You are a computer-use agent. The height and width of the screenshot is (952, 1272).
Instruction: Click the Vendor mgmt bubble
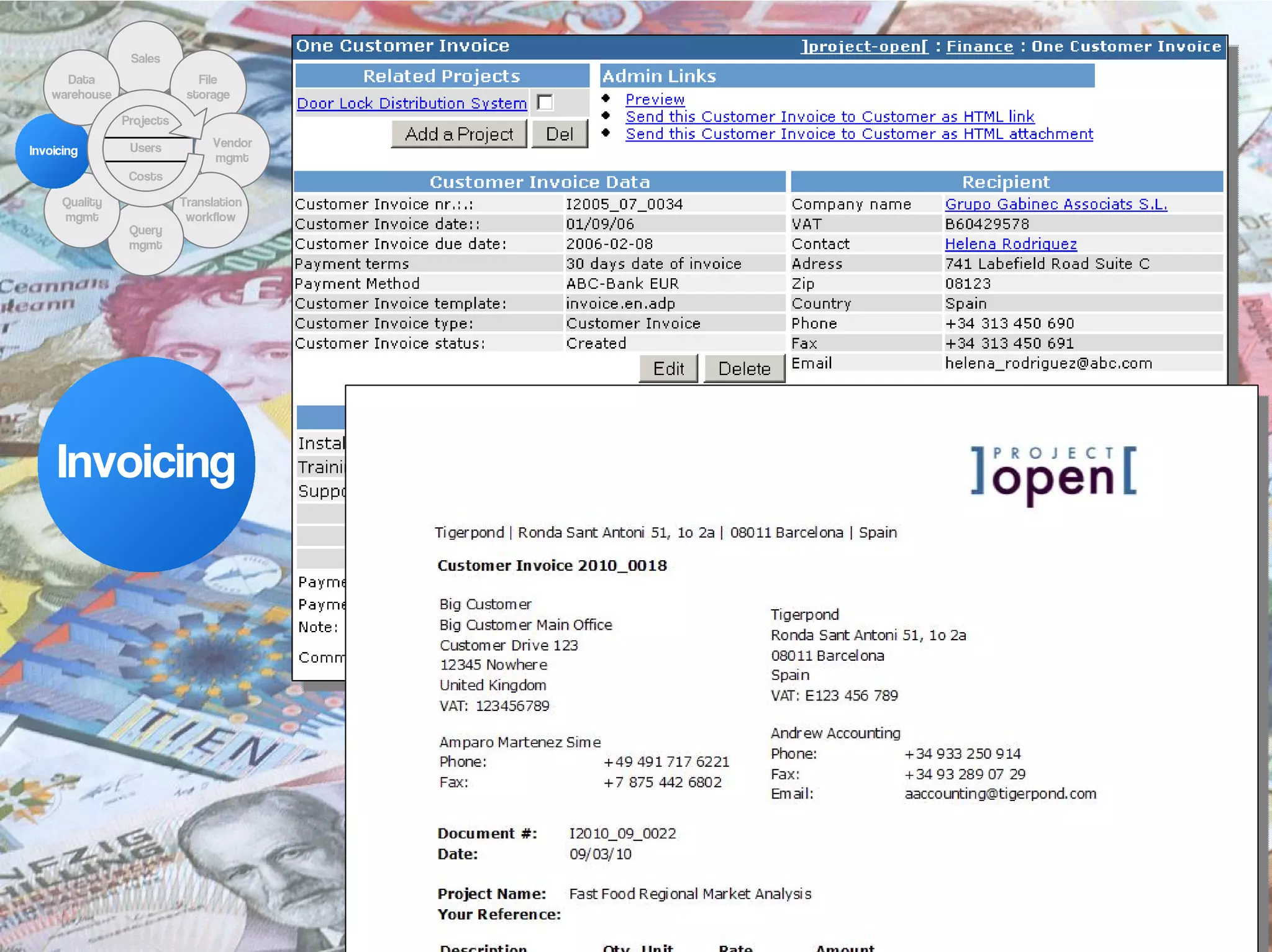pos(232,150)
